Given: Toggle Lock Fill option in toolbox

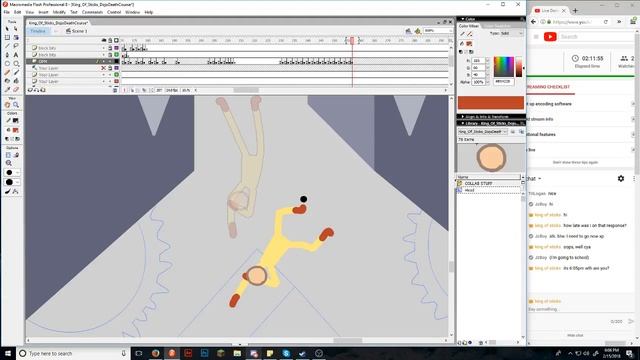Looking at the screenshot, I should point(16,155).
